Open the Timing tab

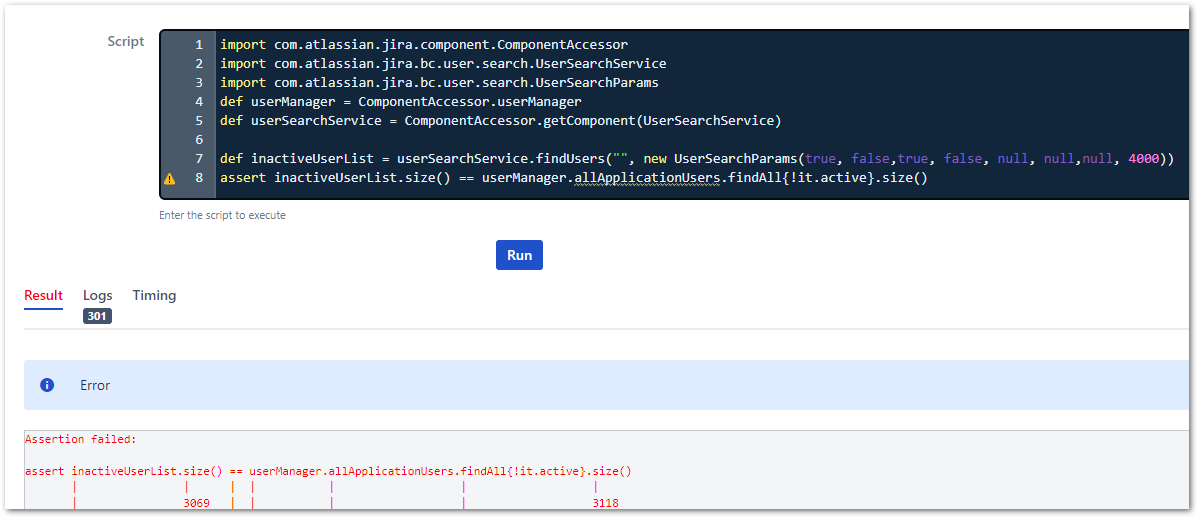[154, 296]
